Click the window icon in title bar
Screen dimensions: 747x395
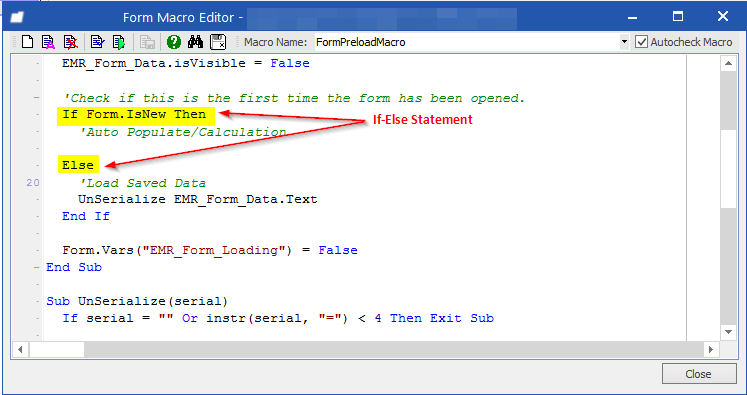[x=18, y=18]
